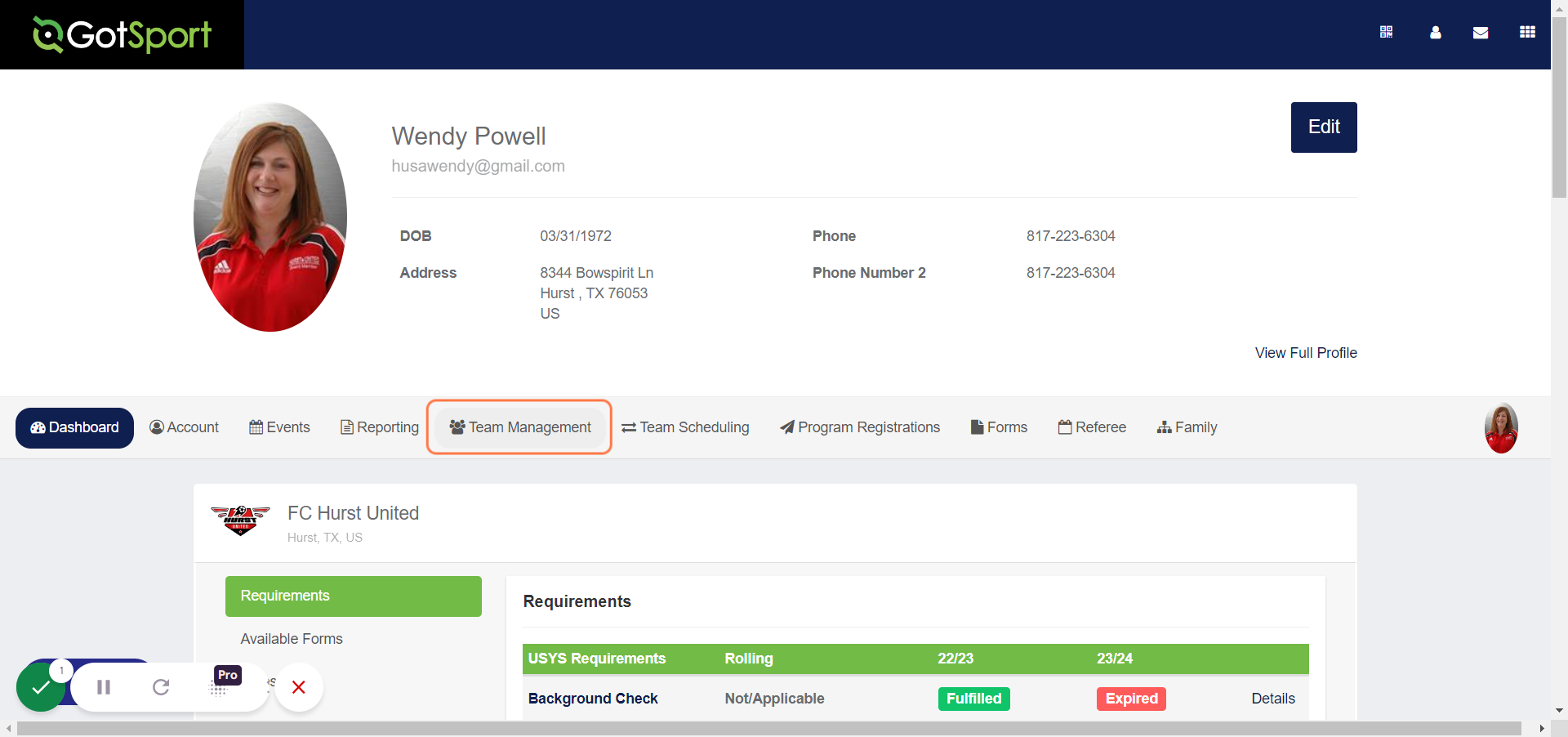
Task: Click the Fulfilled badge for Background Check
Action: click(x=973, y=699)
